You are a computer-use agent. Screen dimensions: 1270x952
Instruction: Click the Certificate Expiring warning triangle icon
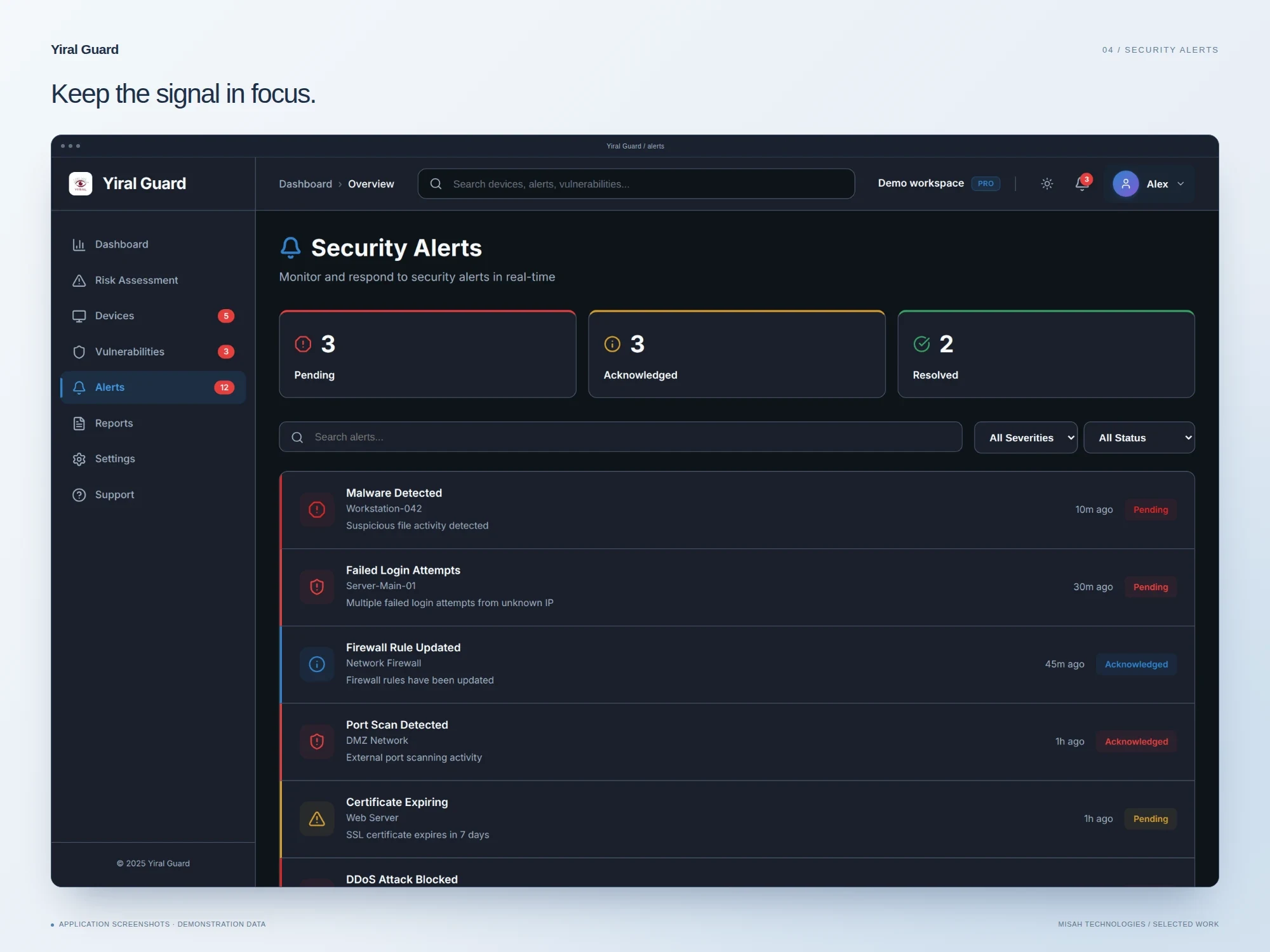[317, 819]
